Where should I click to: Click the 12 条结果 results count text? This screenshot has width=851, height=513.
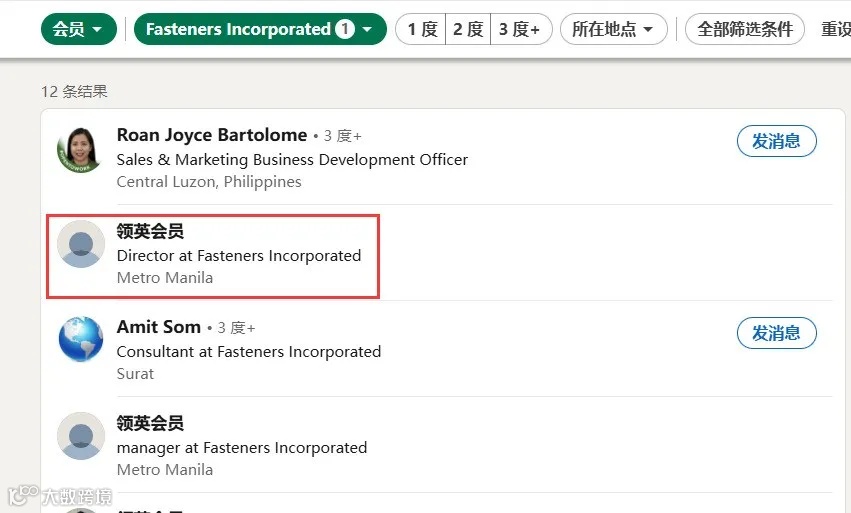[x=74, y=91]
